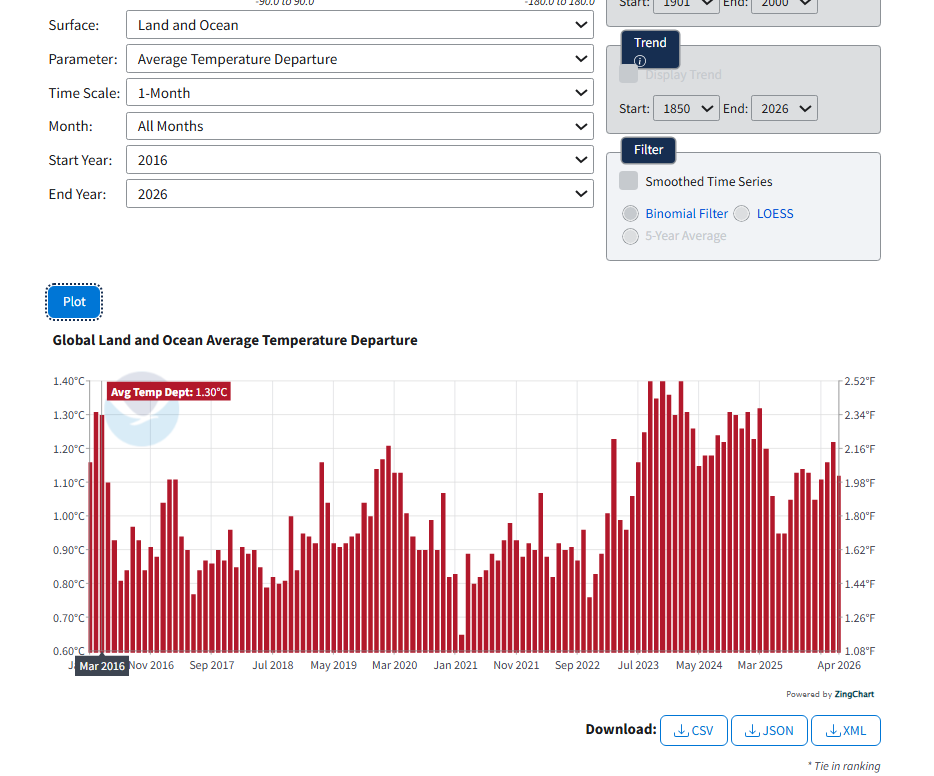
Task: Click the Tie in ranking footnote
Action: coord(844,766)
